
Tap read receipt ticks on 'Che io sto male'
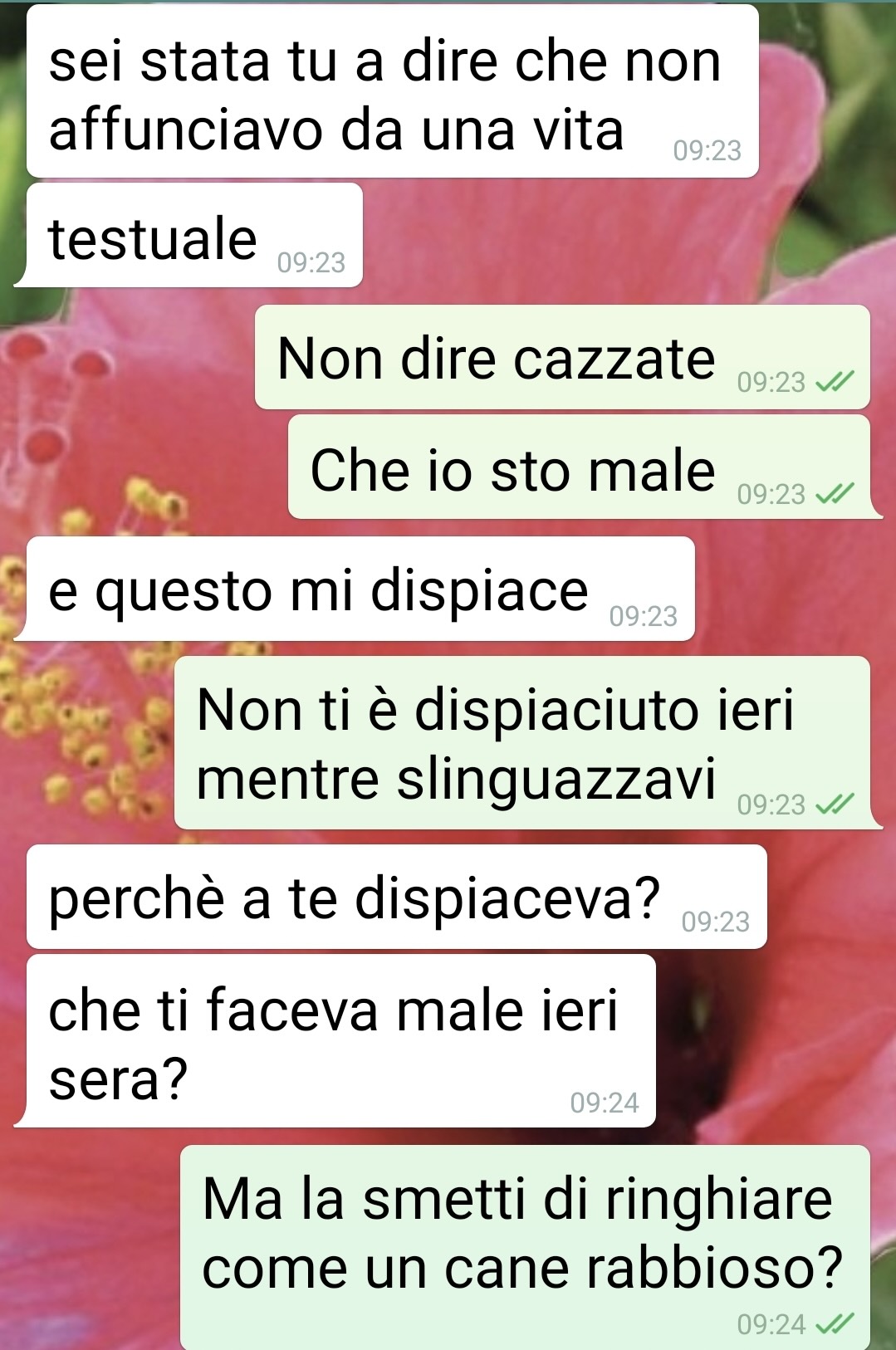click(x=834, y=494)
